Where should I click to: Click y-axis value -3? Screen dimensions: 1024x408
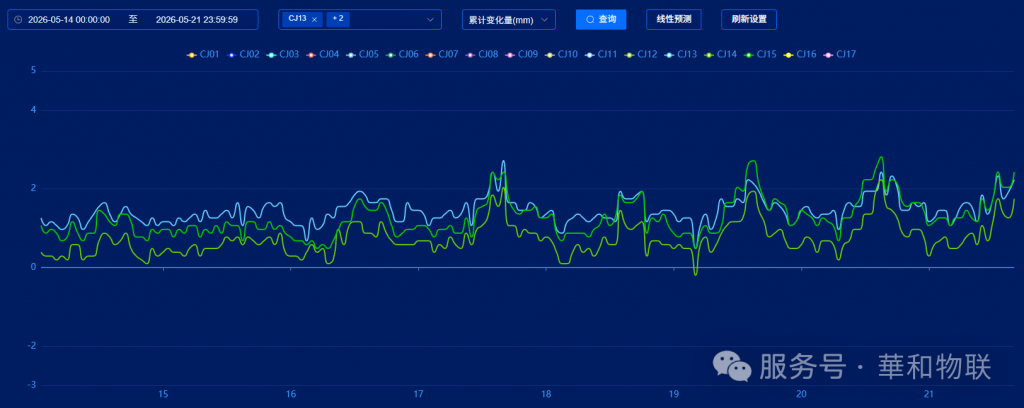coord(31,385)
